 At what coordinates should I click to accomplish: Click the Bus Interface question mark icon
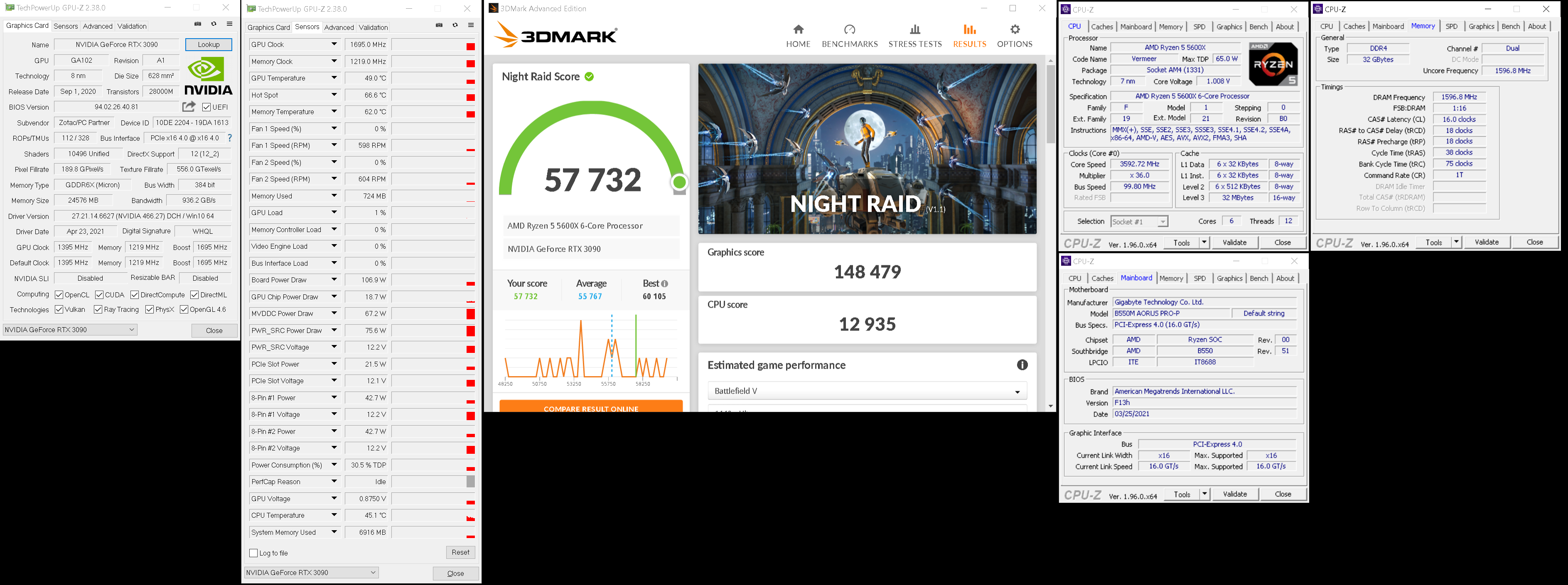coord(229,138)
